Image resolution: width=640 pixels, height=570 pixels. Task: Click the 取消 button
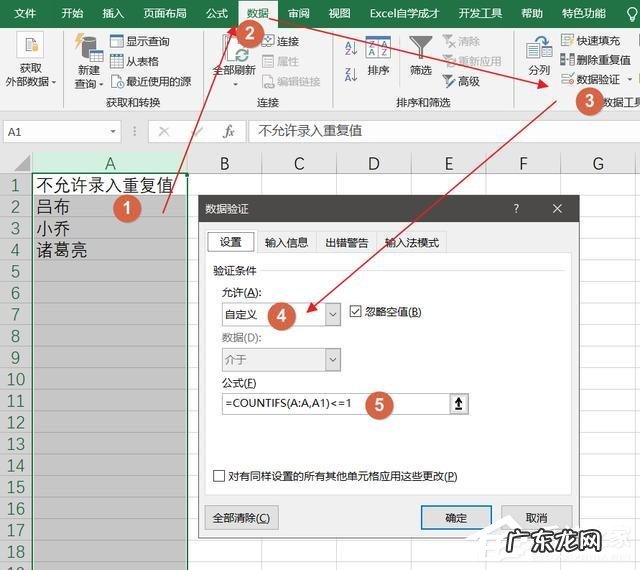[x=536, y=518]
